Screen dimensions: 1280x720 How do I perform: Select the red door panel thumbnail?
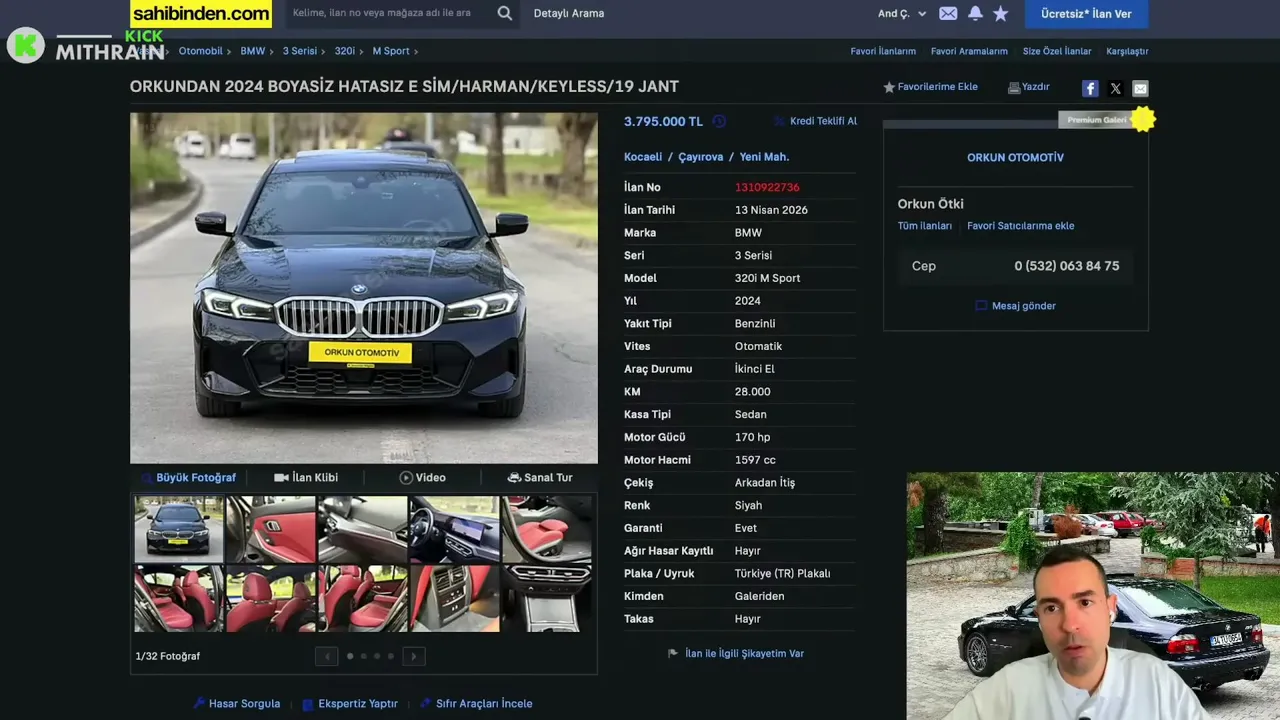(x=271, y=529)
